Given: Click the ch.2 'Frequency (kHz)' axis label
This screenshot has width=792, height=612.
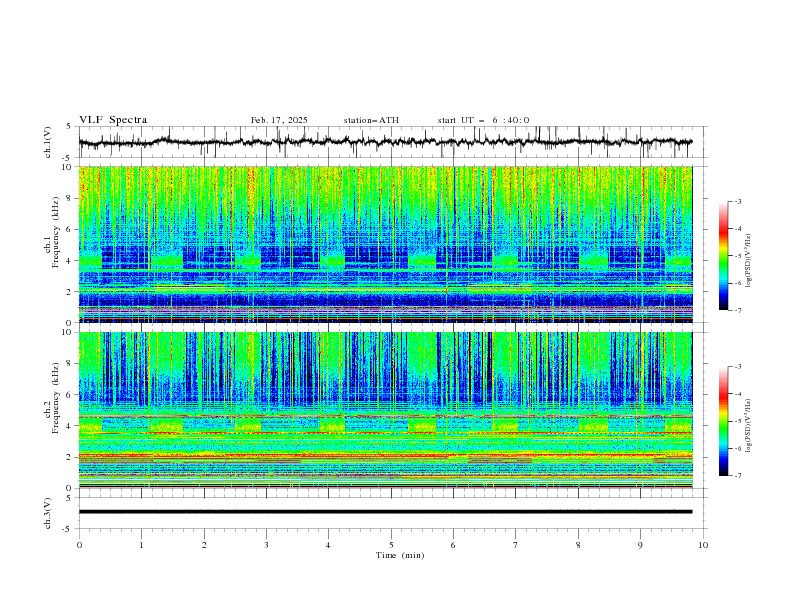Looking at the screenshot, I should [x=56, y=398].
